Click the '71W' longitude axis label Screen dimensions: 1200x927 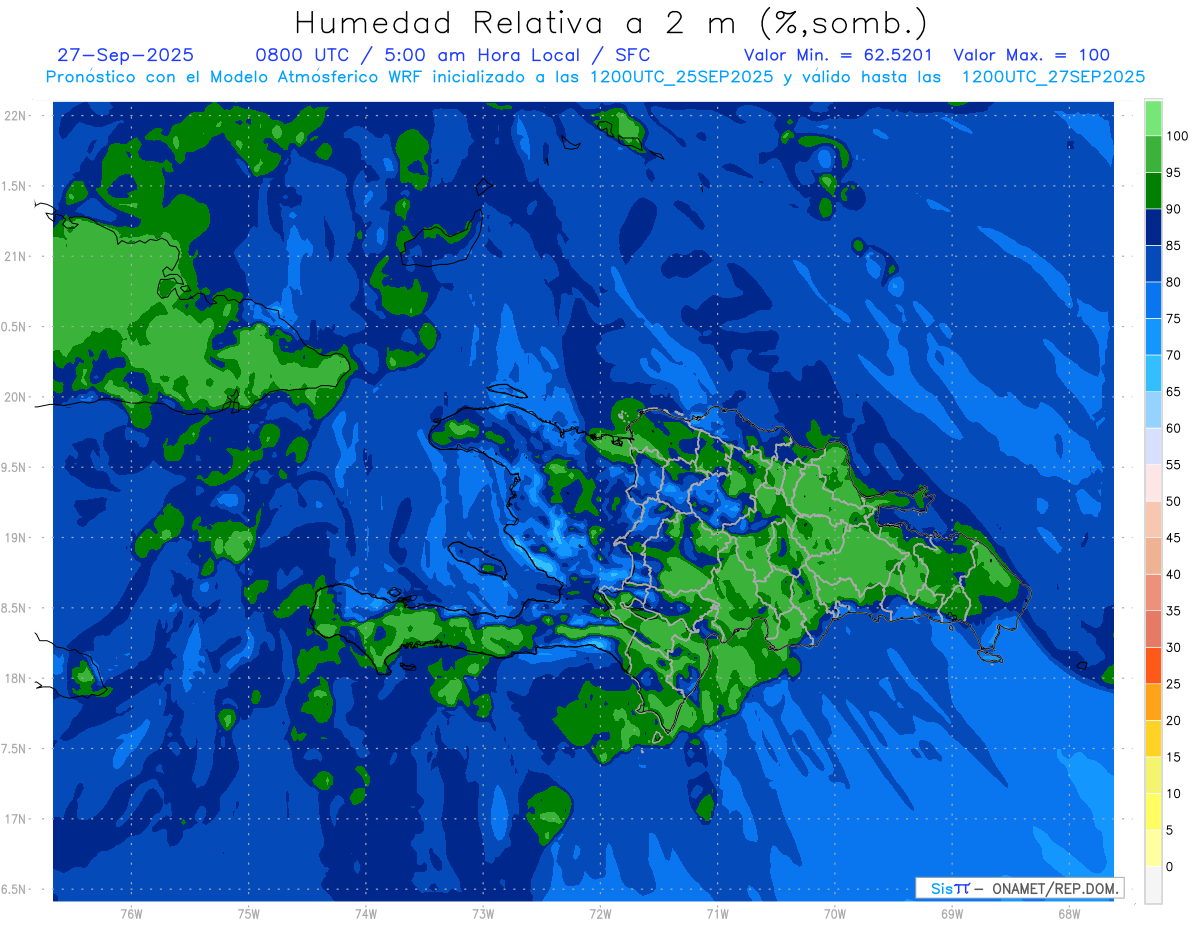pyautogui.click(x=717, y=914)
